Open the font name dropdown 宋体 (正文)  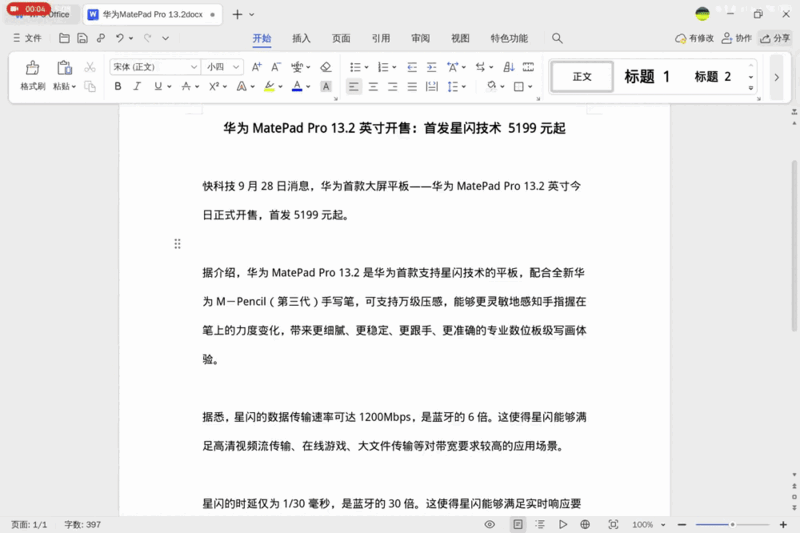click(154, 67)
